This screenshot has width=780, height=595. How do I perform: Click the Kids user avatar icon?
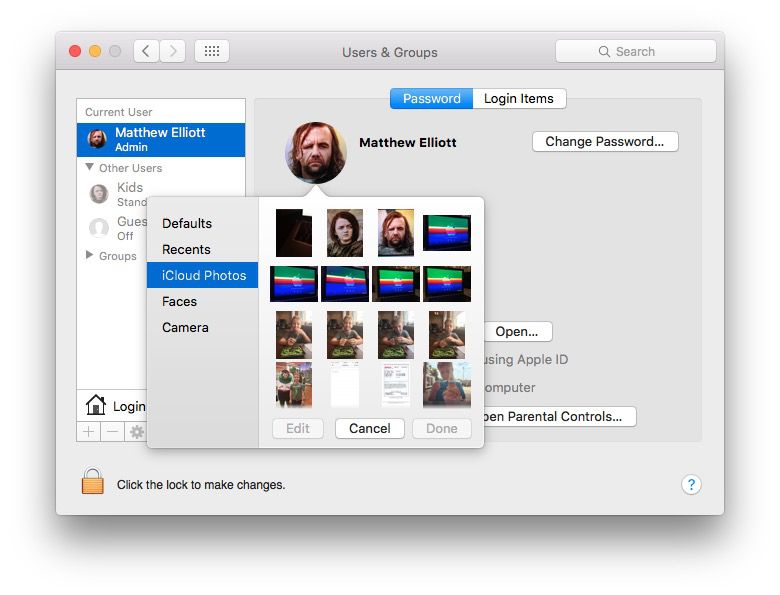99,194
